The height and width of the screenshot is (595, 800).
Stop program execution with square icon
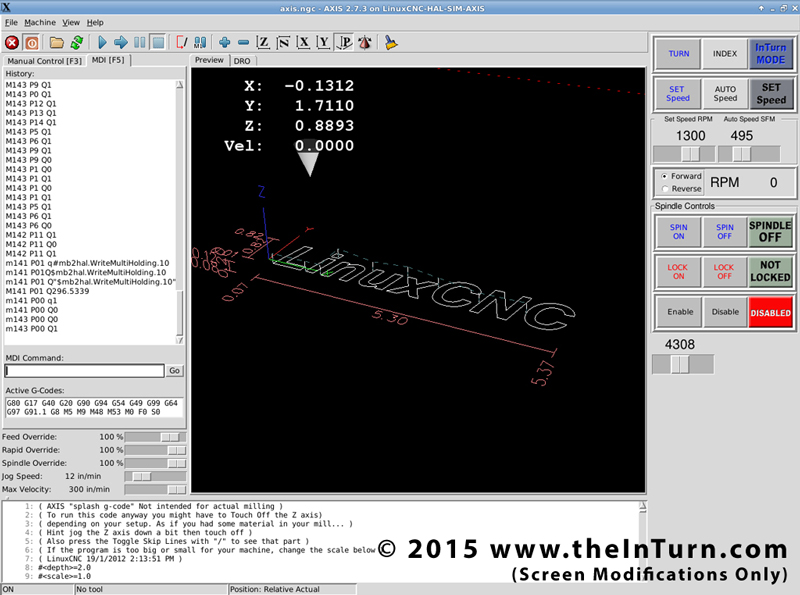pos(159,43)
